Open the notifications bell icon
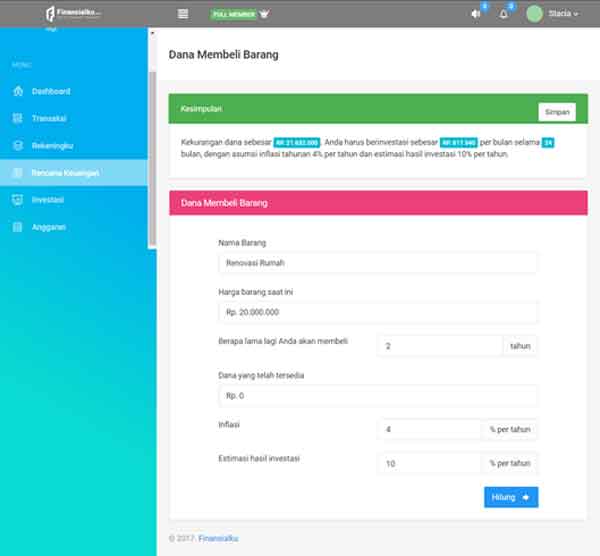The height and width of the screenshot is (556, 600). pos(504,14)
